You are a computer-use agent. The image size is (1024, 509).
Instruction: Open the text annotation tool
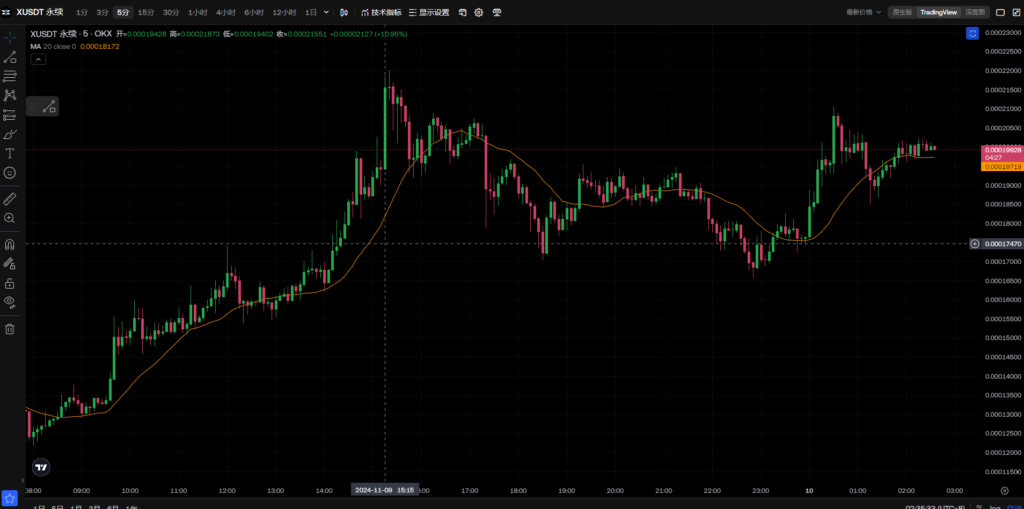(10, 153)
